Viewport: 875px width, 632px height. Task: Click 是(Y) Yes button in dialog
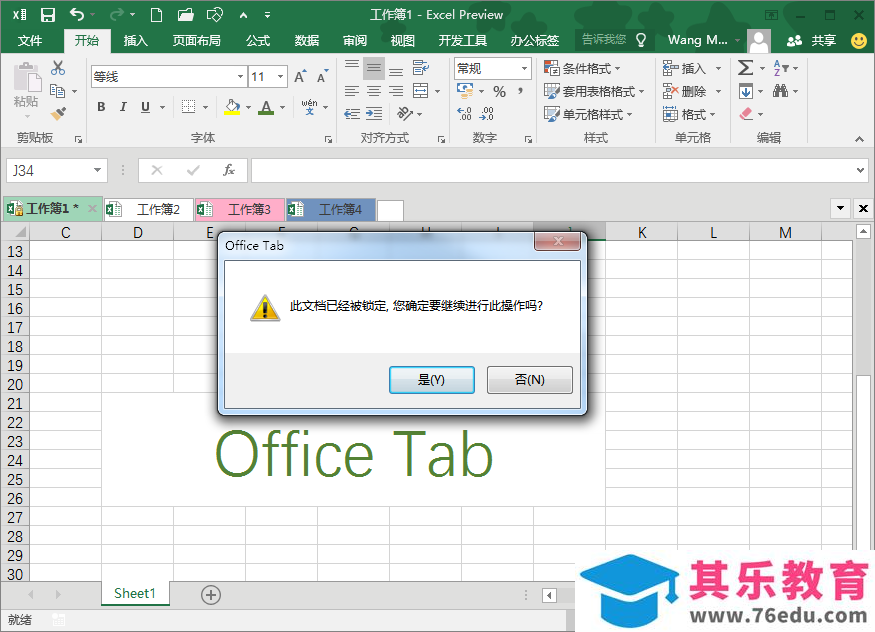pyautogui.click(x=432, y=380)
